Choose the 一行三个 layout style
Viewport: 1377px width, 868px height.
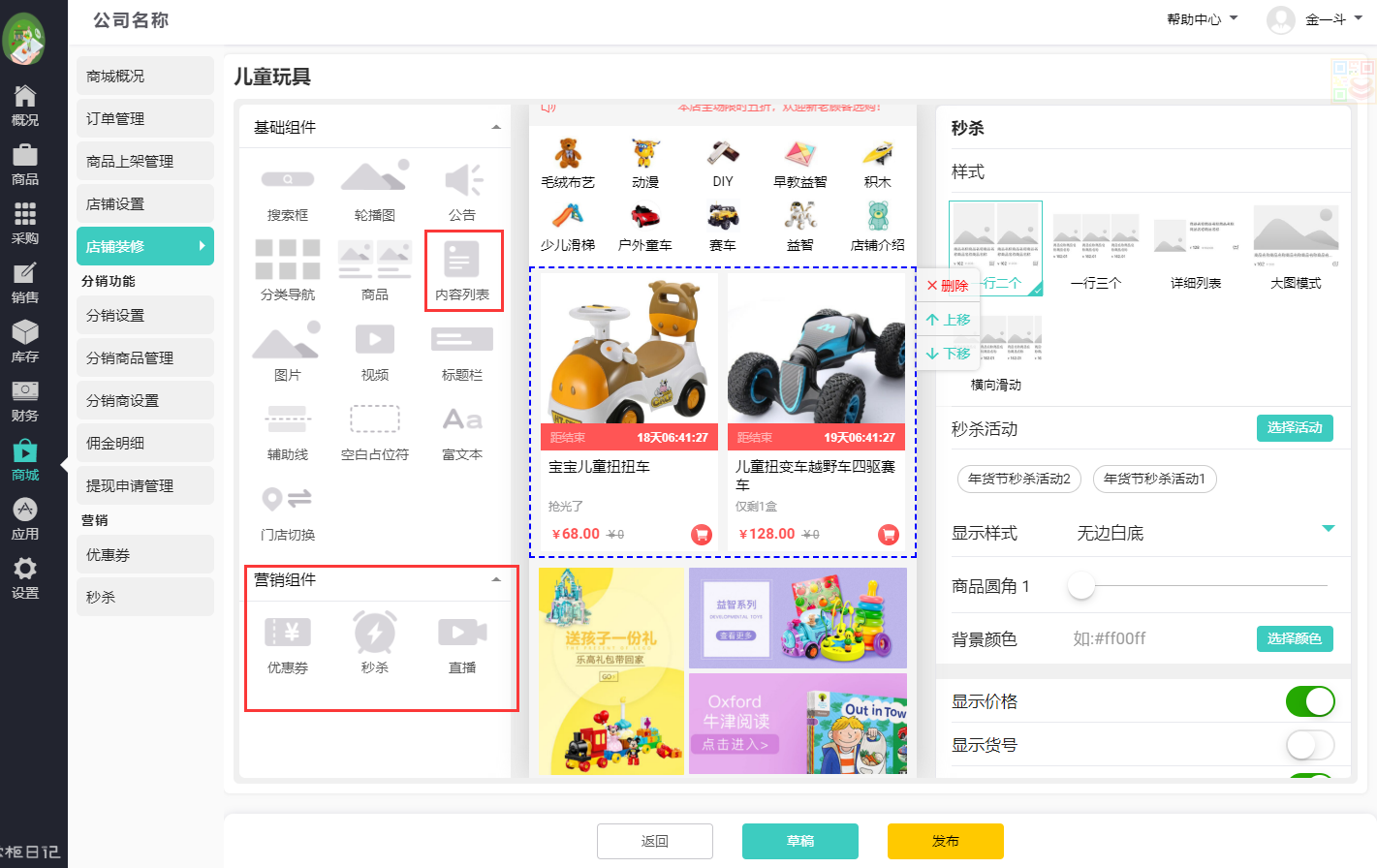tap(1095, 246)
